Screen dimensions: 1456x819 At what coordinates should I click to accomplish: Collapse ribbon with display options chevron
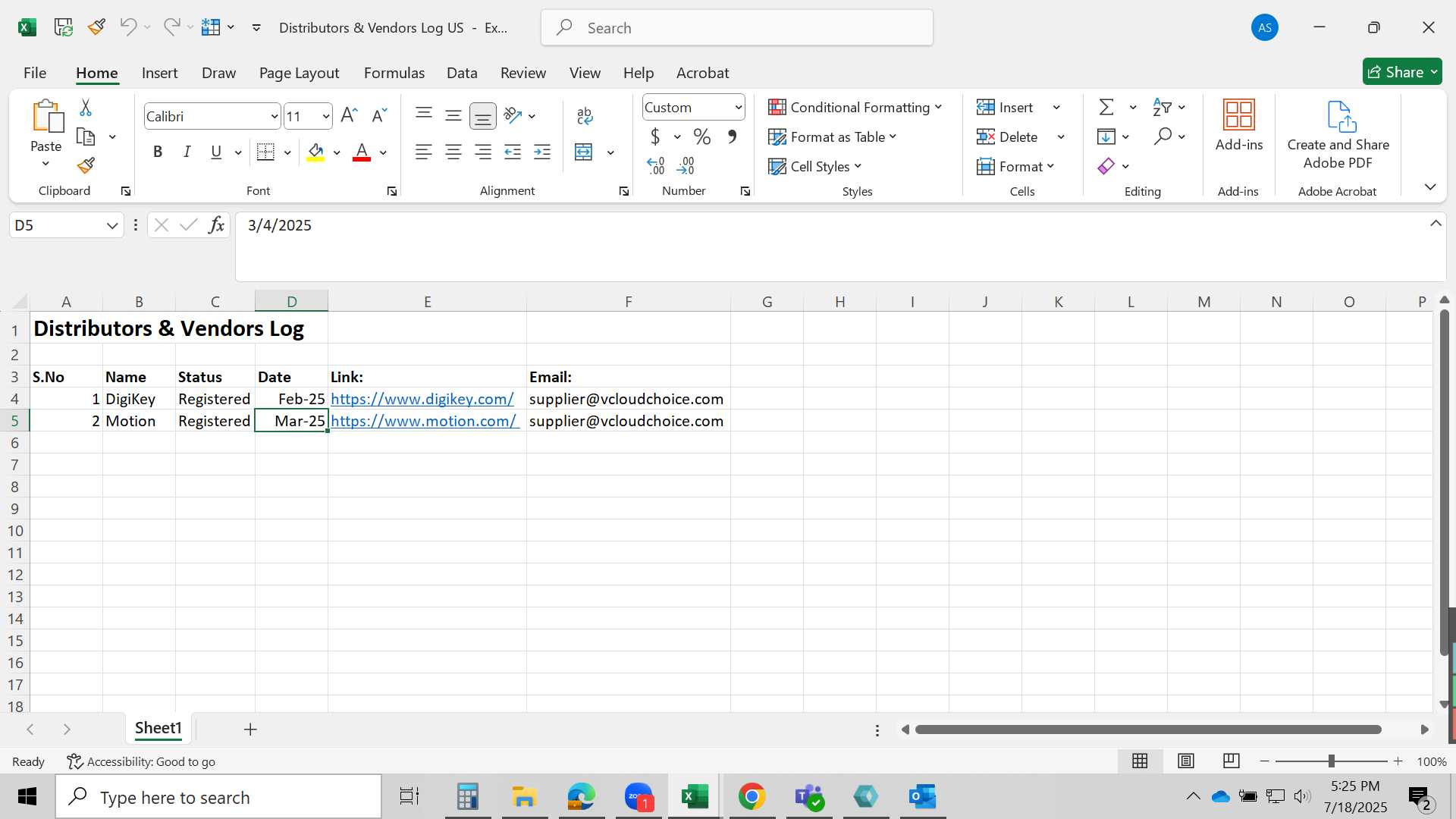click(1430, 187)
